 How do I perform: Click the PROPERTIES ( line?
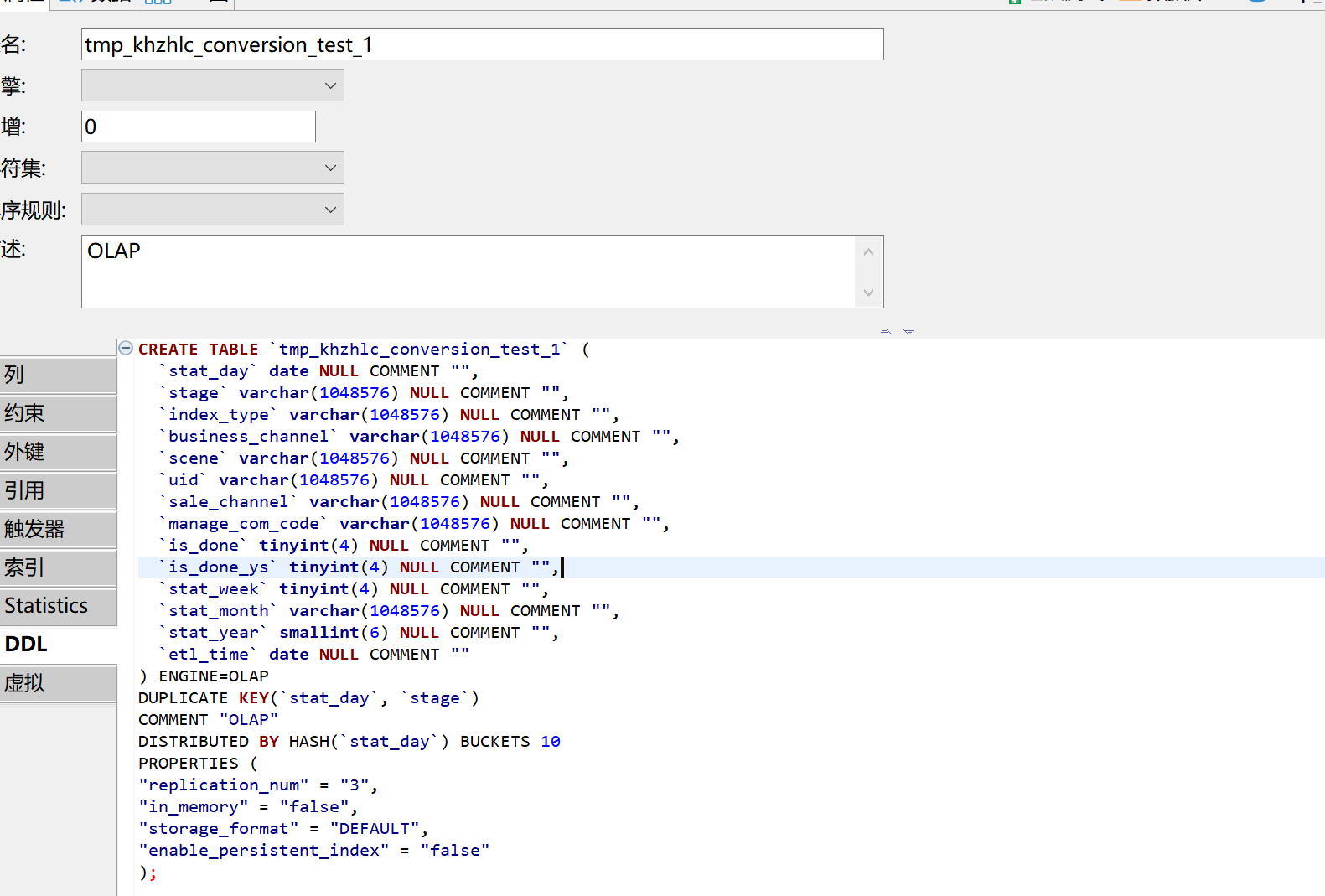pos(199,764)
